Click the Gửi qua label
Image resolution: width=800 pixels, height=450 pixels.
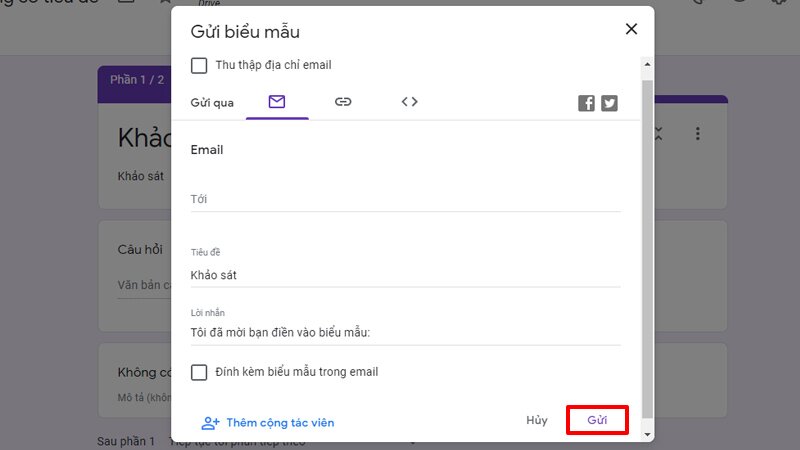(x=212, y=103)
